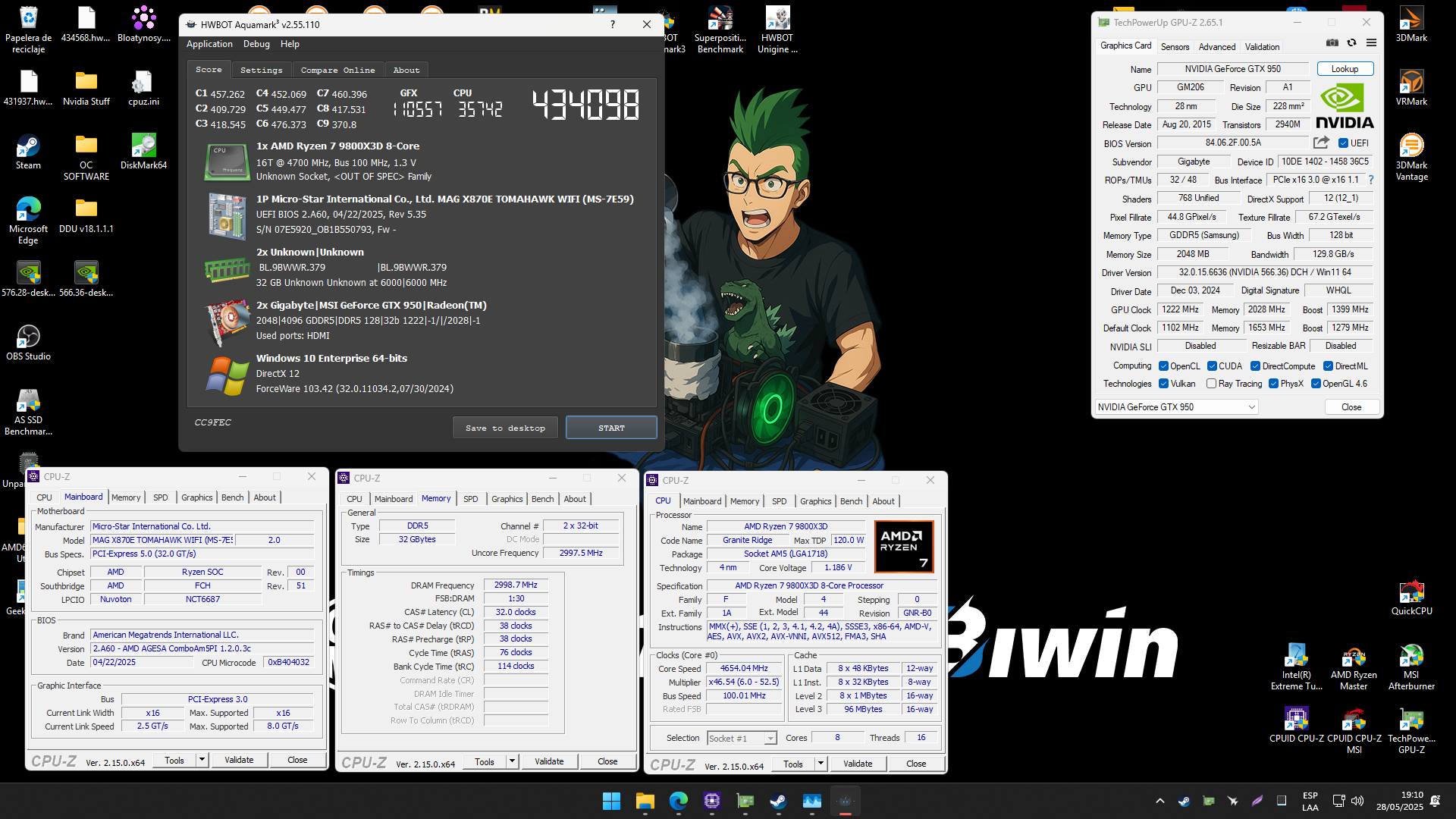The height and width of the screenshot is (819, 1456).
Task: Open HWBOT Unigine desktop icon
Action: 777,30
